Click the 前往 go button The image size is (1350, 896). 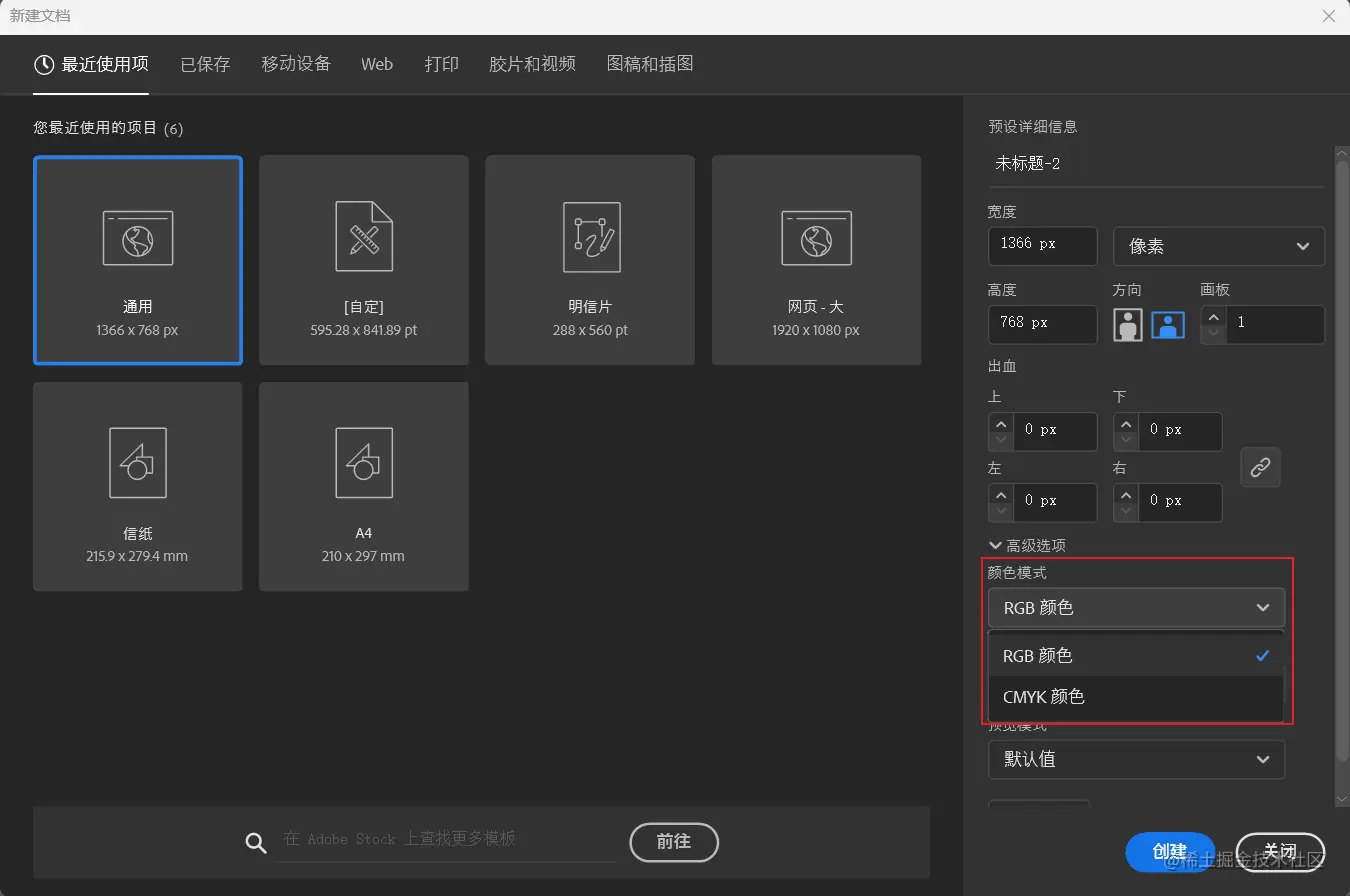(x=673, y=842)
